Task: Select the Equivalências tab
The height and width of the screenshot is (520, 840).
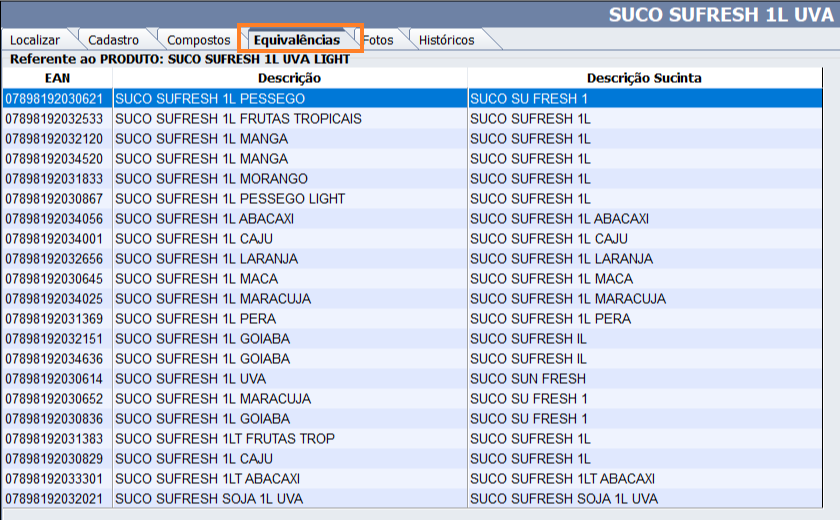Action: pos(297,40)
